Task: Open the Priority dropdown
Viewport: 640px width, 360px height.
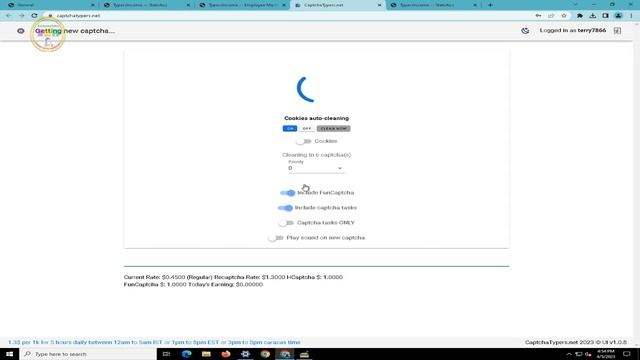Action: [x=316, y=167]
